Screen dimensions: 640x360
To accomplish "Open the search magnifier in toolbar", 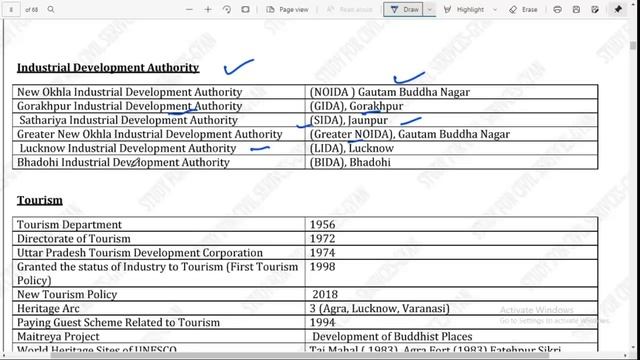I will click(51, 9).
